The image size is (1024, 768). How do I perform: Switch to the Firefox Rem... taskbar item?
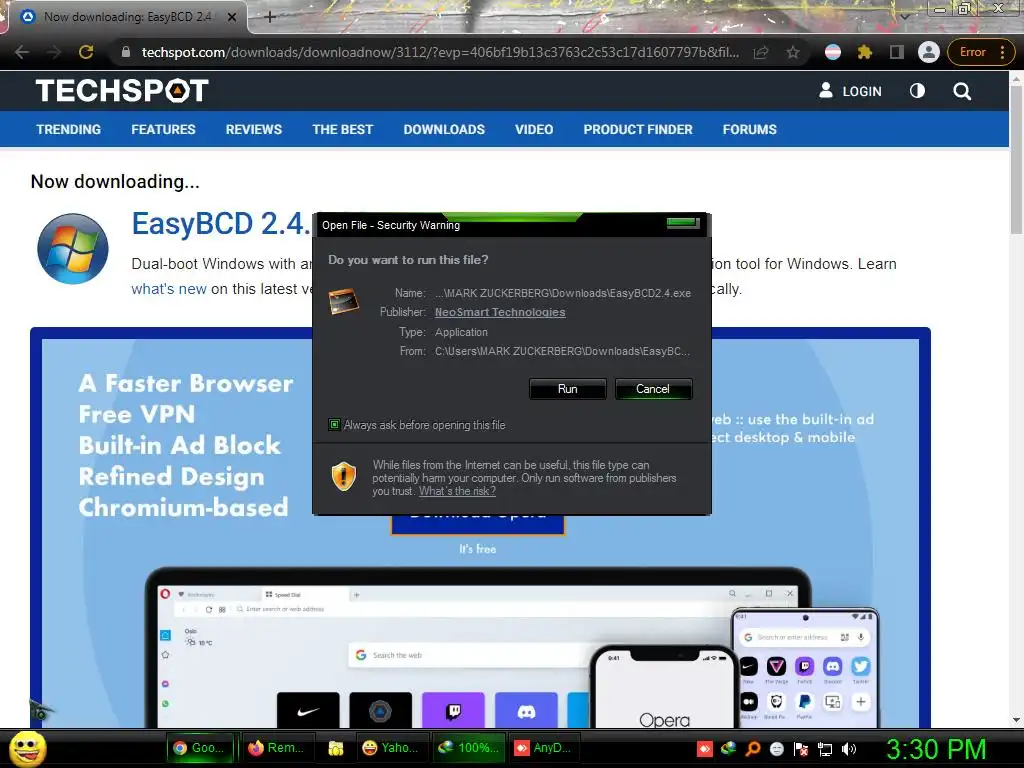(277, 748)
